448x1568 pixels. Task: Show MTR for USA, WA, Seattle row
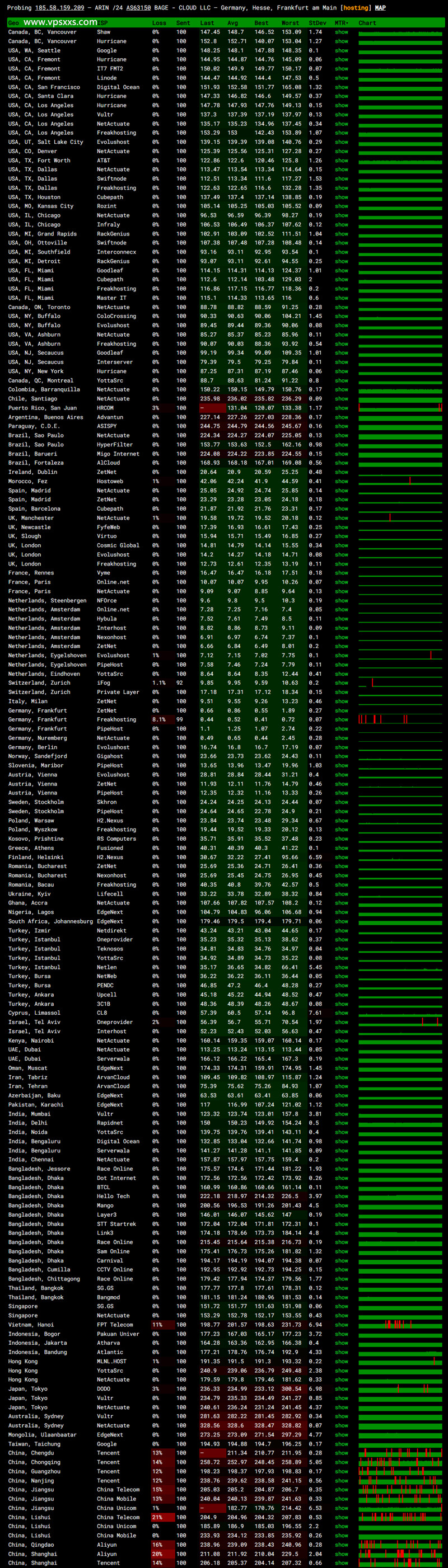(x=342, y=50)
